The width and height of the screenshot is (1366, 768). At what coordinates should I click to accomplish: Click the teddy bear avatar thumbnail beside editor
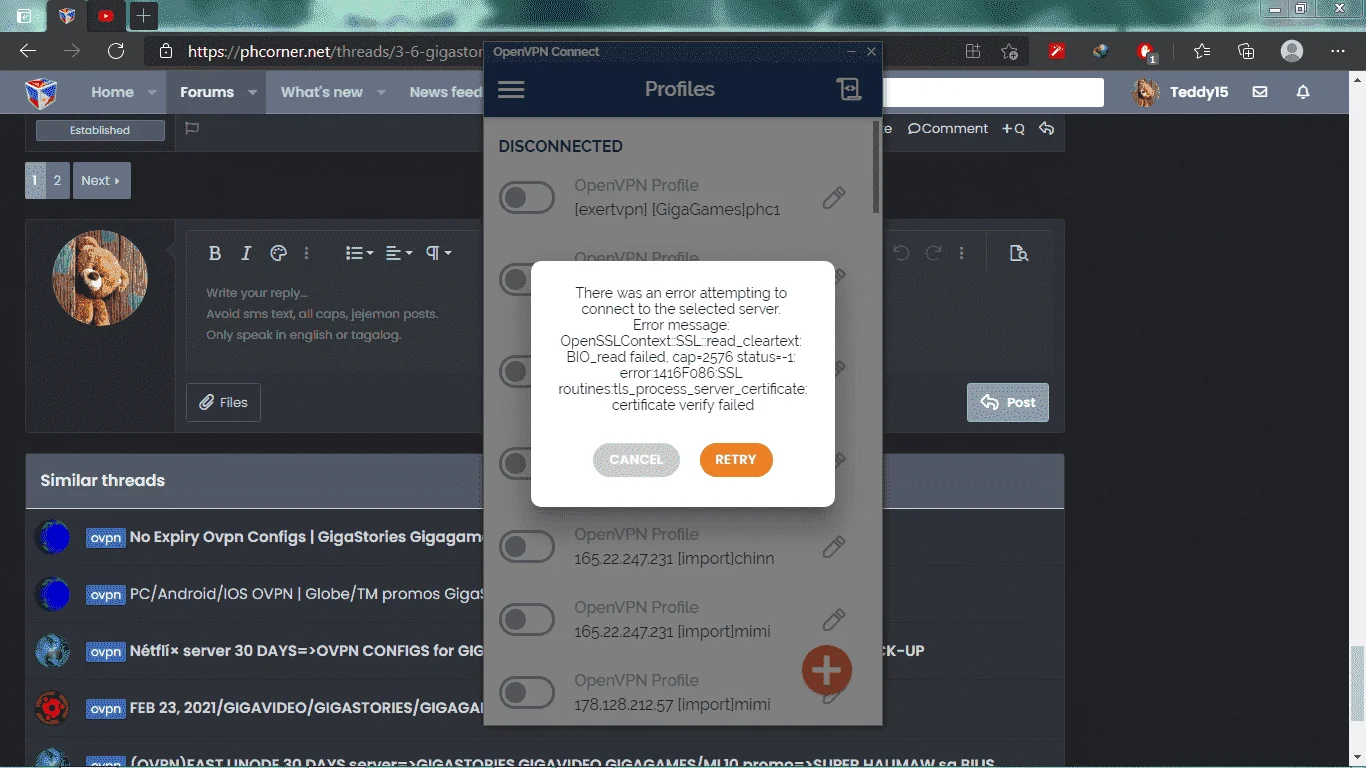100,278
